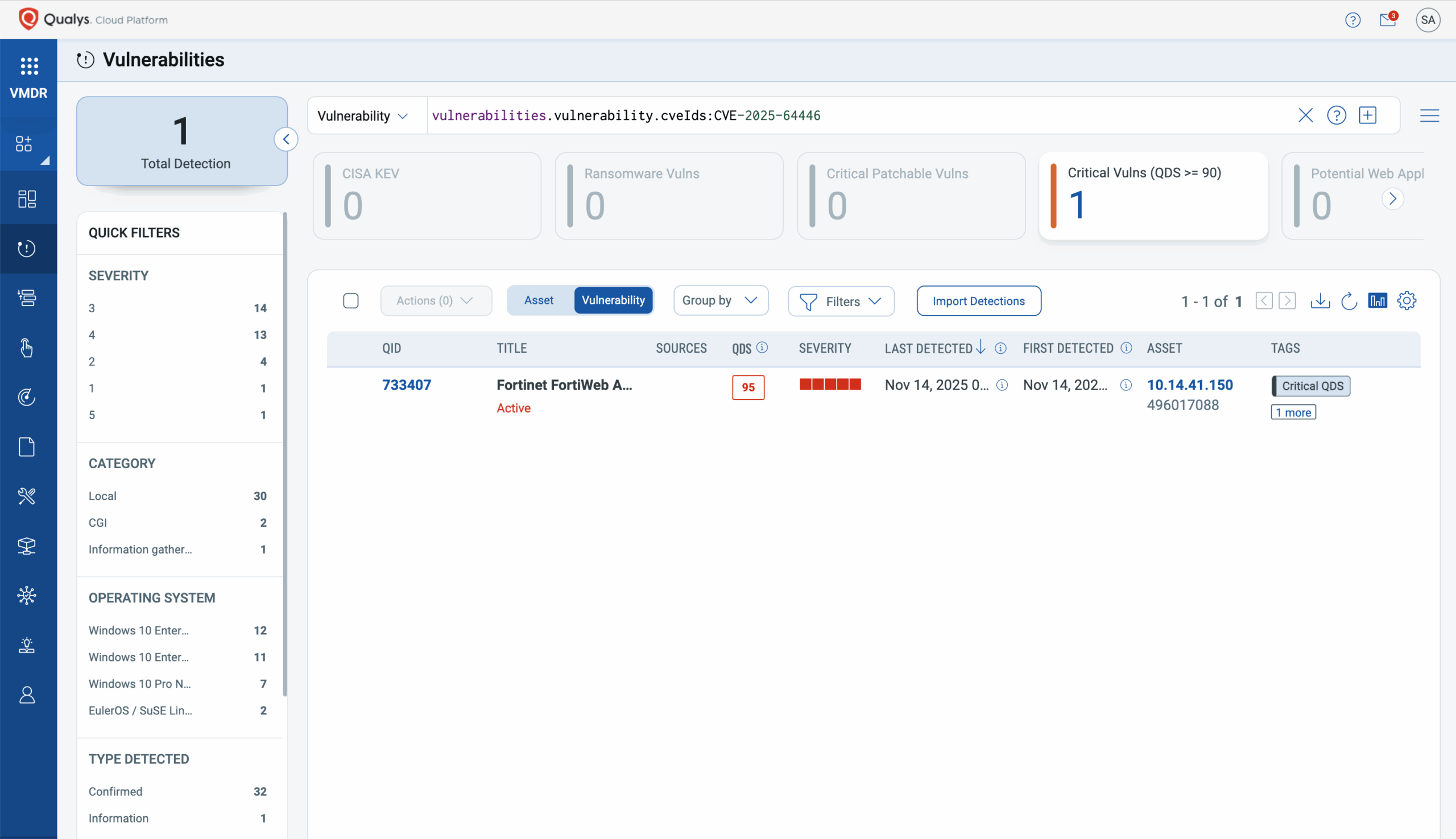Open the hamburger menu beside search
This screenshot has height=839, width=1456.
(x=1429, y=115)
